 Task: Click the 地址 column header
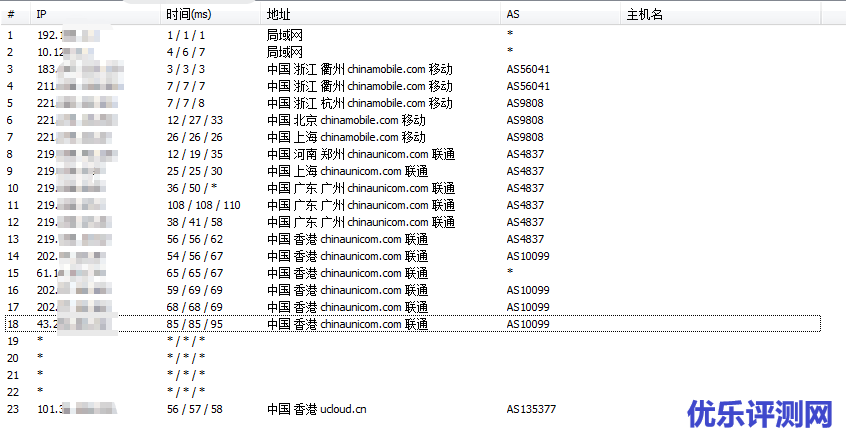[277, 14]
